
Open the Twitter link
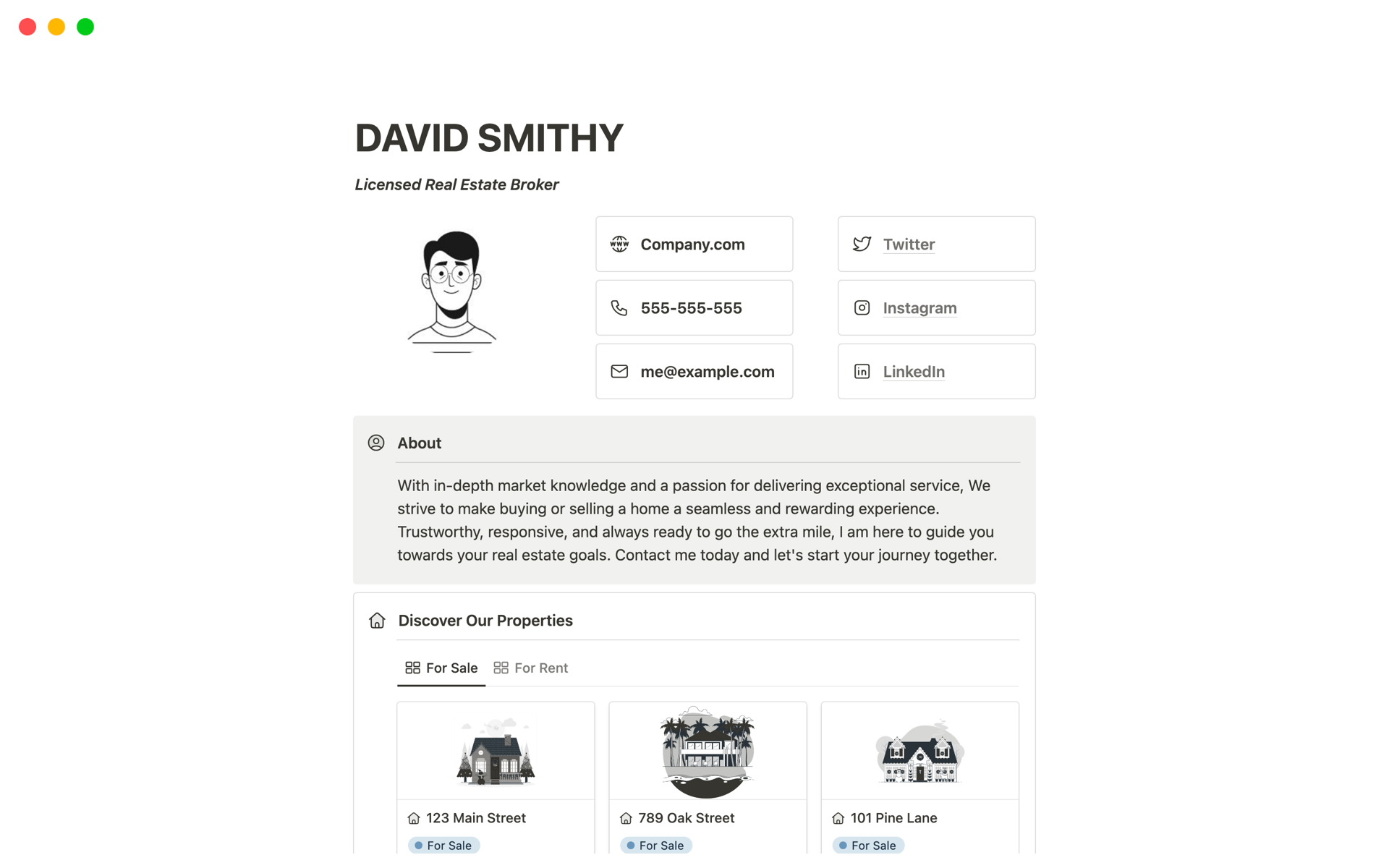click(x=909, y=244)
